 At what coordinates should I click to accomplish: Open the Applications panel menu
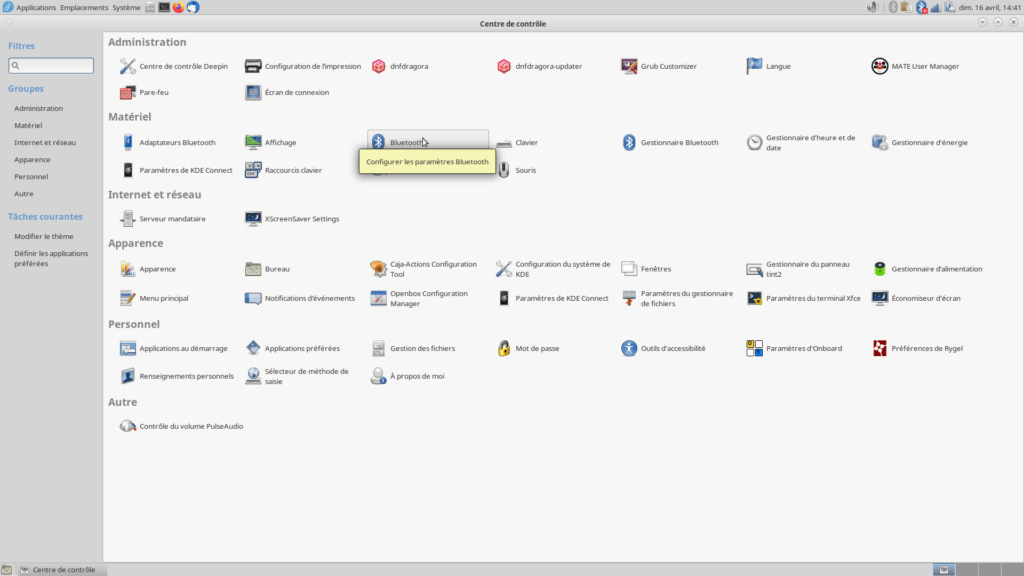tap(36, 7)
